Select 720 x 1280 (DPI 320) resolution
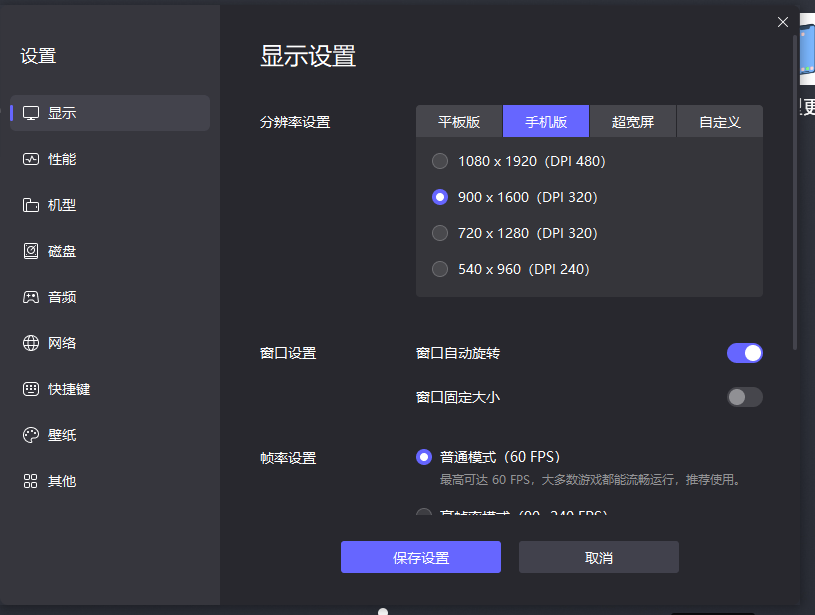This screenshot has width=815, height=615. tap(440, 233)
